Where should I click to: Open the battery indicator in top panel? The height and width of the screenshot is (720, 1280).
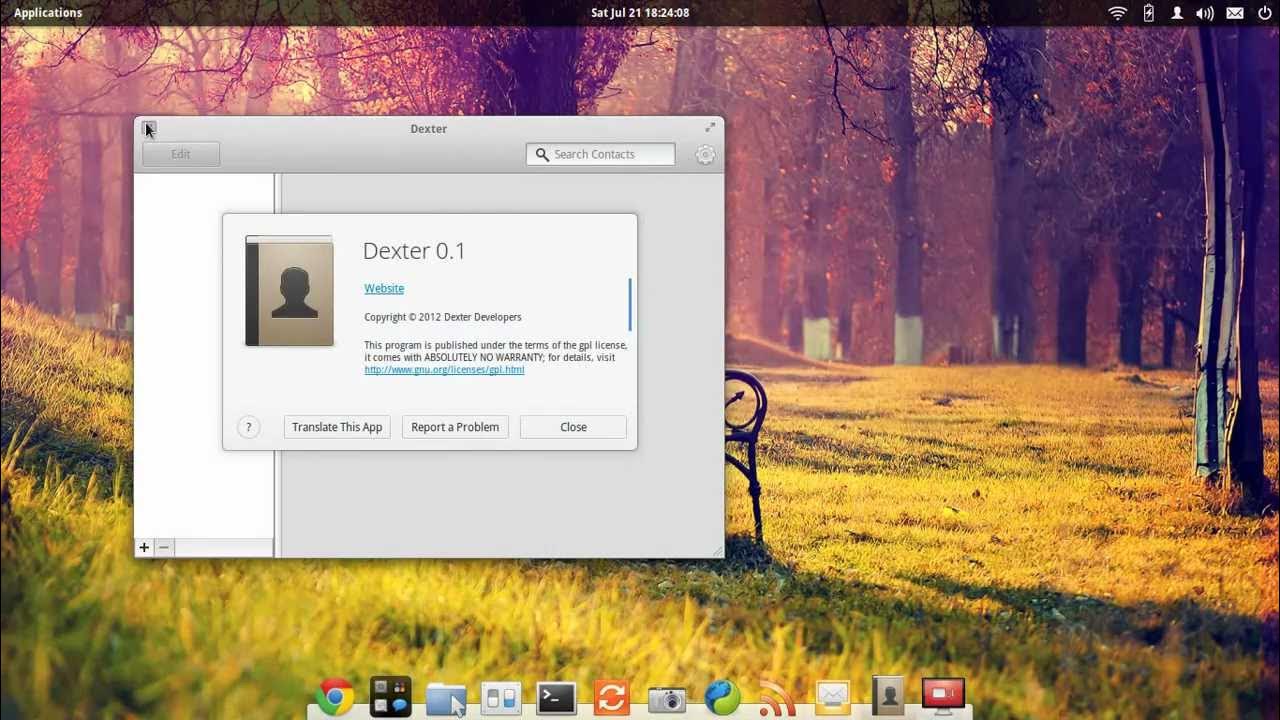[x=1148, y=13]
